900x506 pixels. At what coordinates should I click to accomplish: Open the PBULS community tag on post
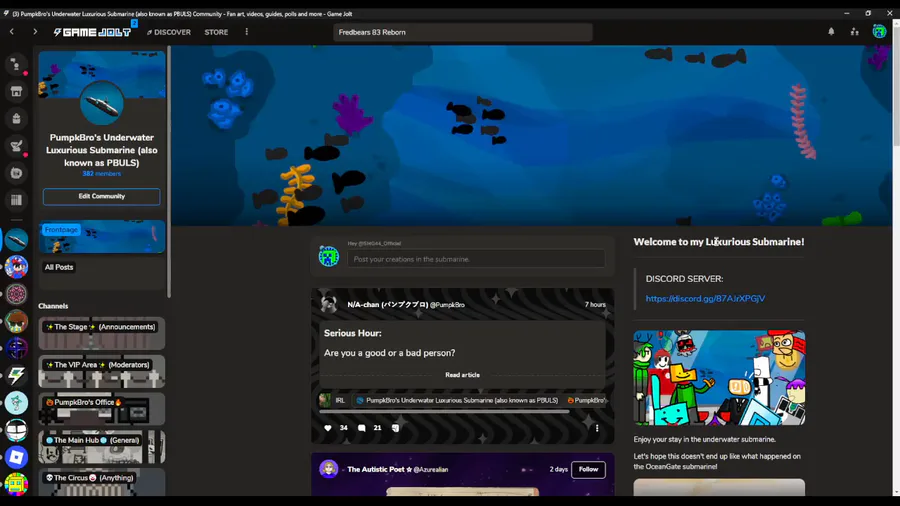[457, 400]
